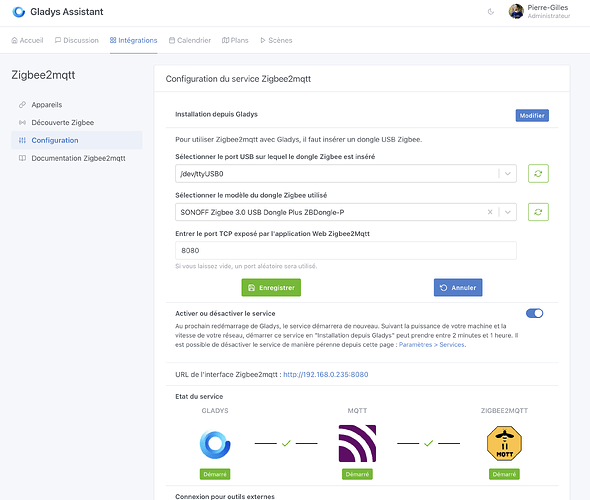Expand the dongle model dropdown arrow
Viewport: 590px width, 500px height.
click(x=508, y=212)
